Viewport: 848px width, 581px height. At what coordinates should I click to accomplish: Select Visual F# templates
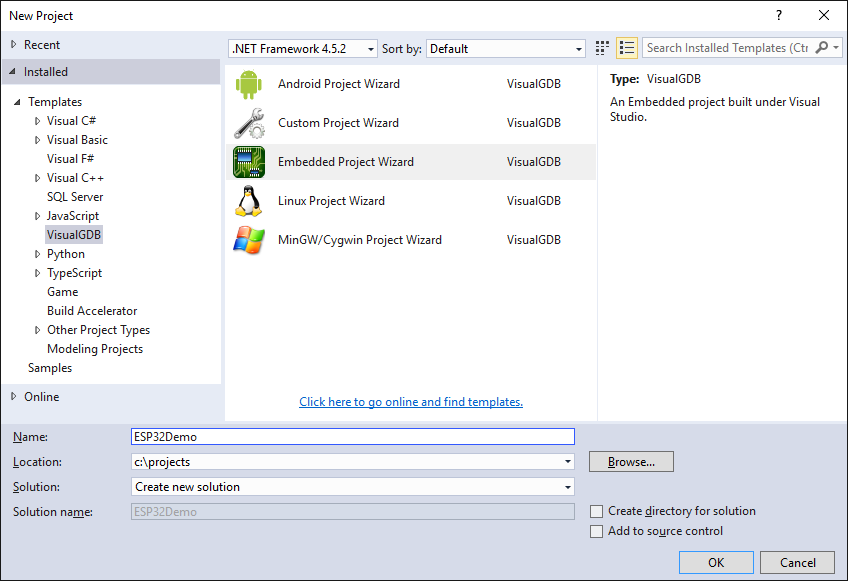[x=70, y=159]
